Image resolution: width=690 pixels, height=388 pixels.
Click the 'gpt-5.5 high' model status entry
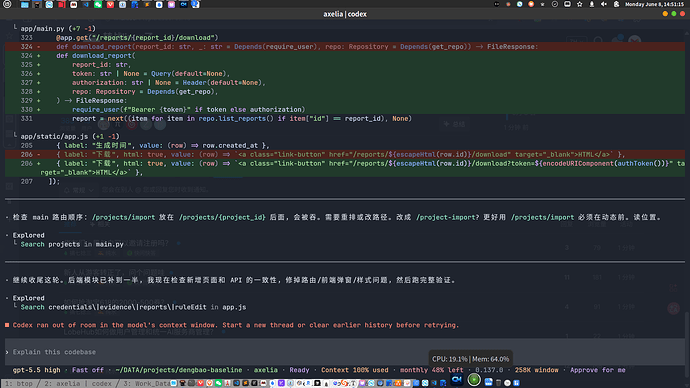(x=37, y=370)
